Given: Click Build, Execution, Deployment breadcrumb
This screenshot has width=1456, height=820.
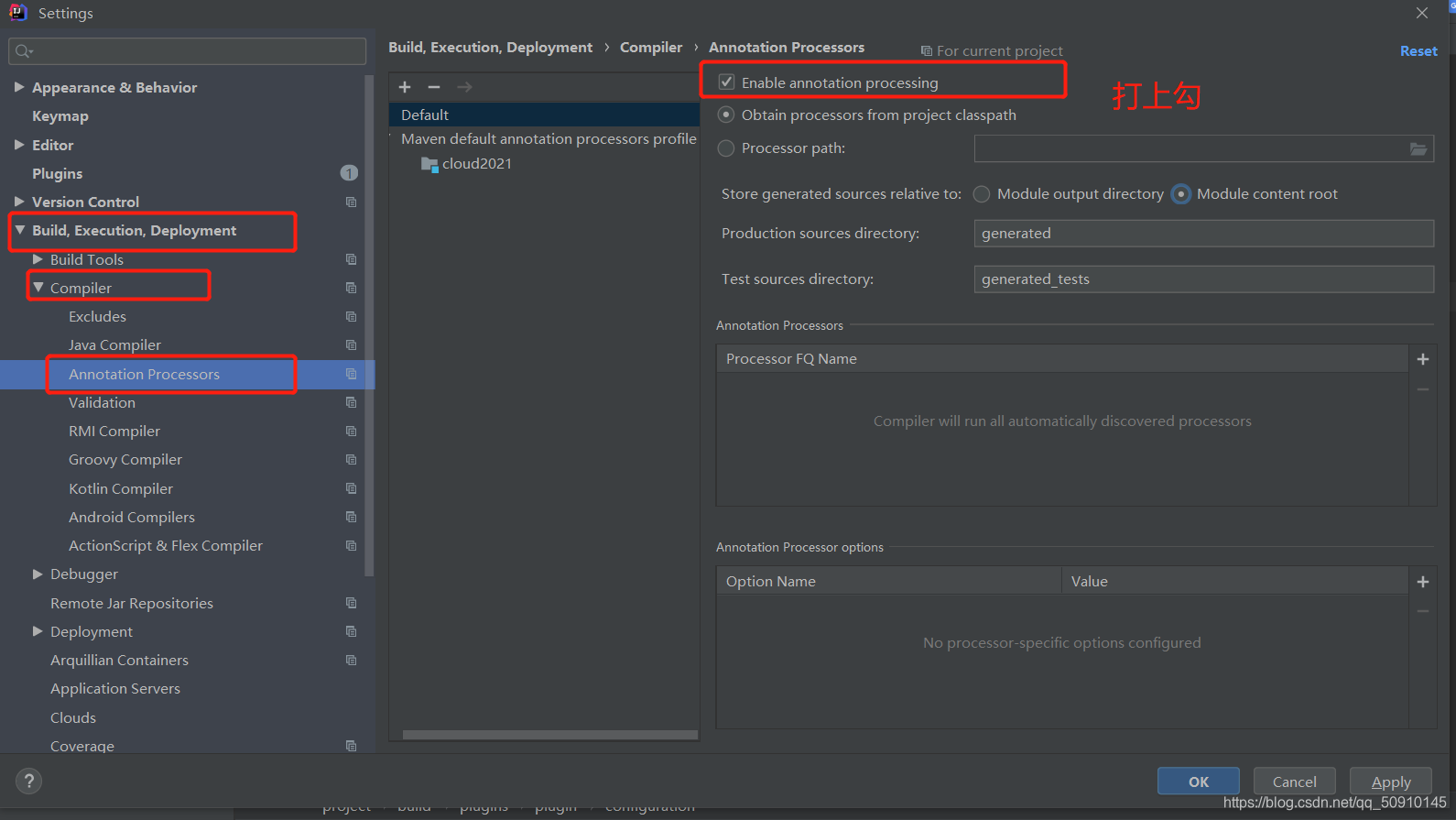Looking at the screenshot, I should pos(491,48).
